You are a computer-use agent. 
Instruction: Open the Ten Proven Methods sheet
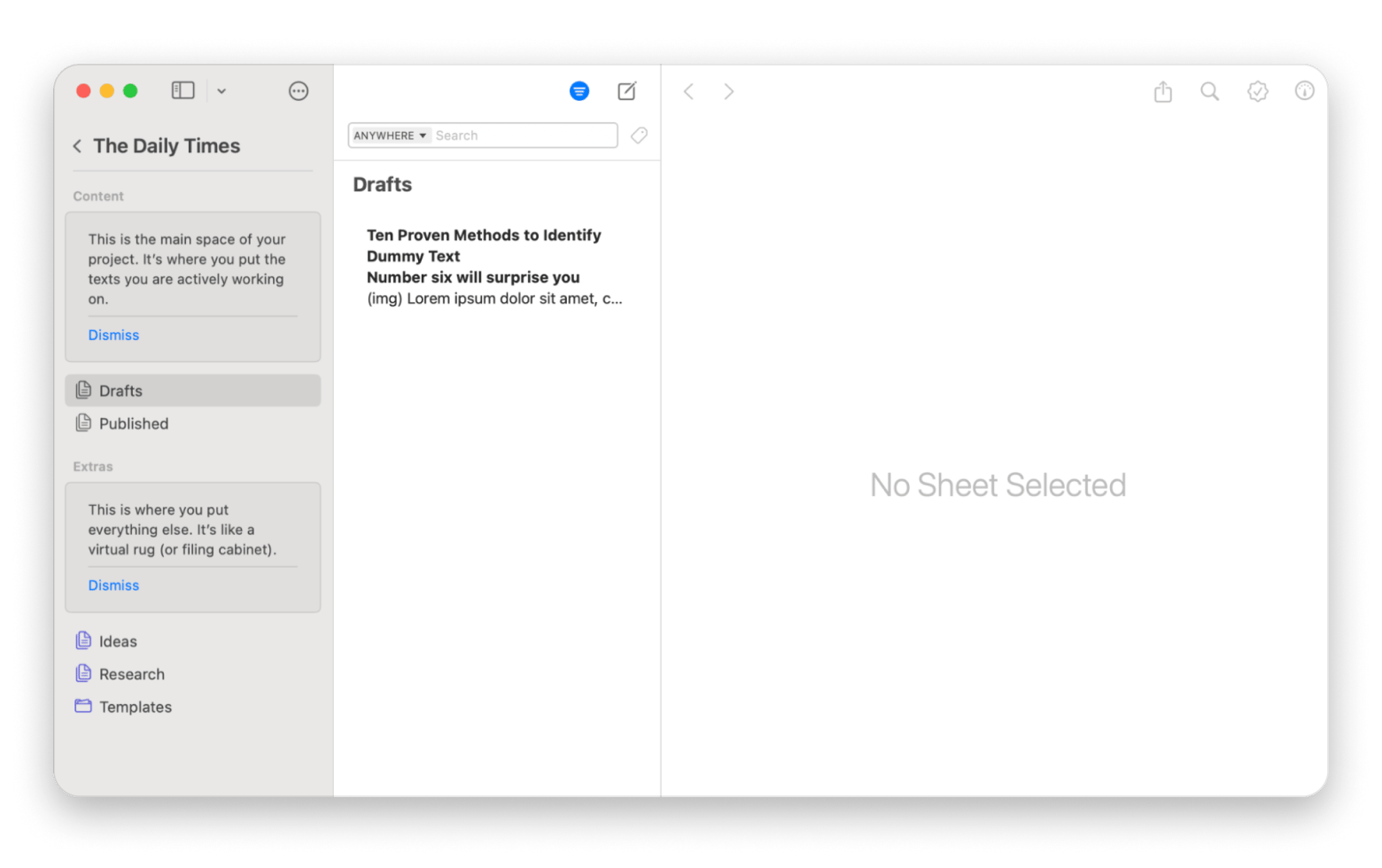(494, 267)
